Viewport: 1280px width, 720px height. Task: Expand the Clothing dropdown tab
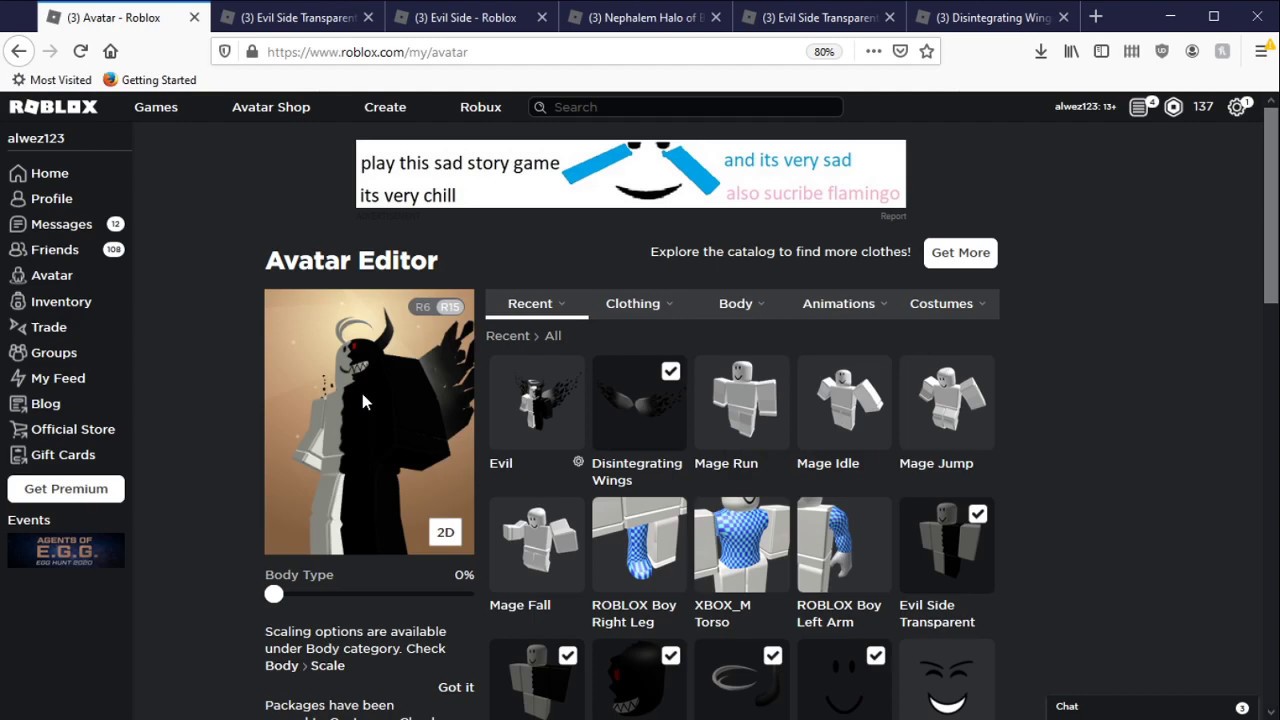click(x=639, y=304)
